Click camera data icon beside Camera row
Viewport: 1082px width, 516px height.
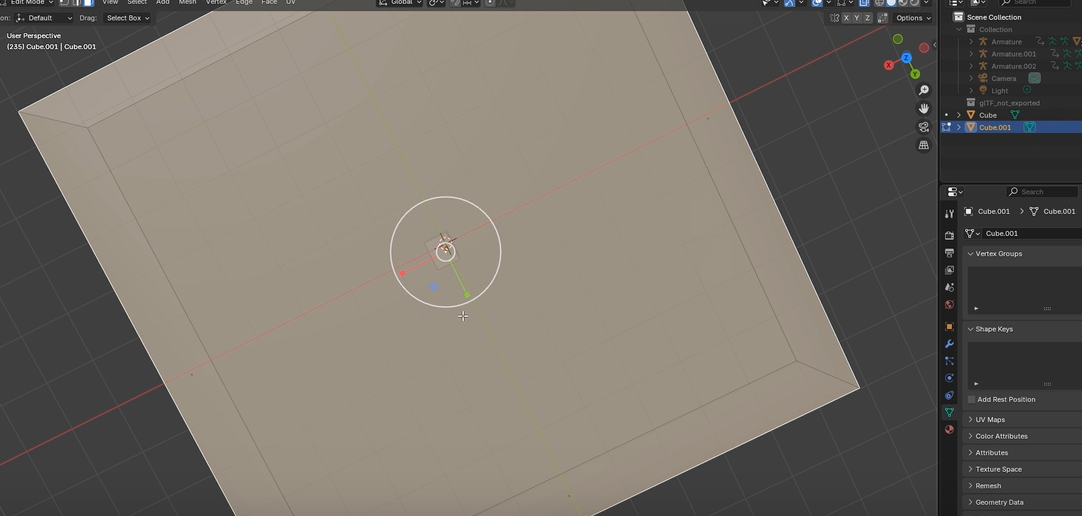coord(1034,79)
